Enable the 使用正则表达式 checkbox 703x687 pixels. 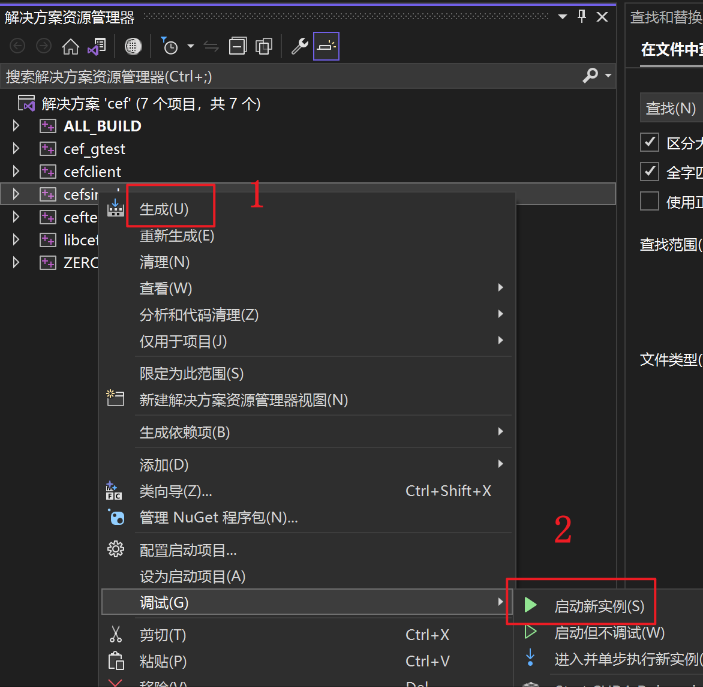tap(650, 201)
